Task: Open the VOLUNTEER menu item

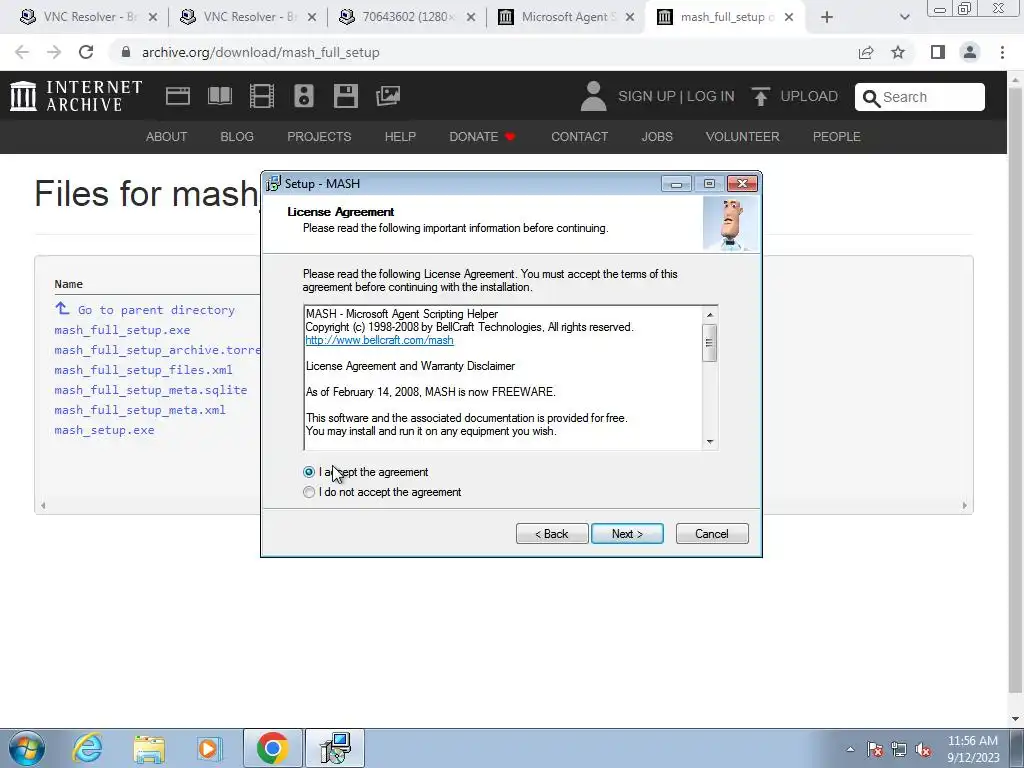Action: click(x=743, y=136)
